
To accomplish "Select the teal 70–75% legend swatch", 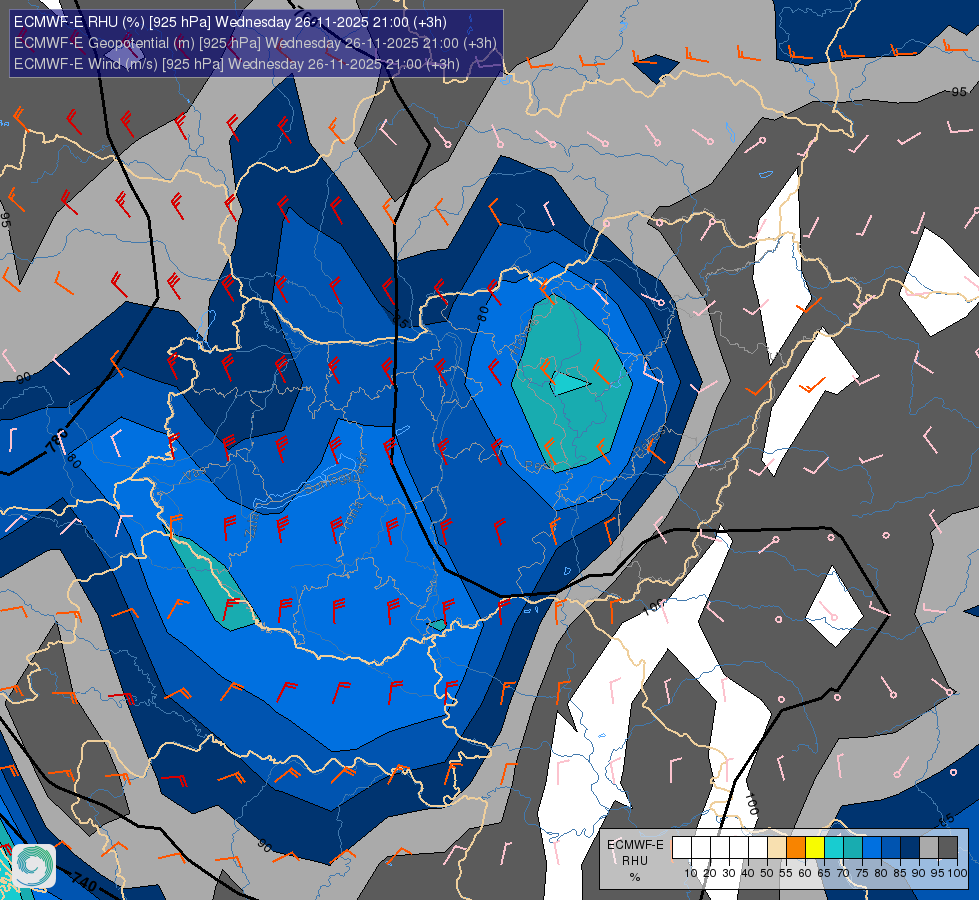I will (853, 847).
